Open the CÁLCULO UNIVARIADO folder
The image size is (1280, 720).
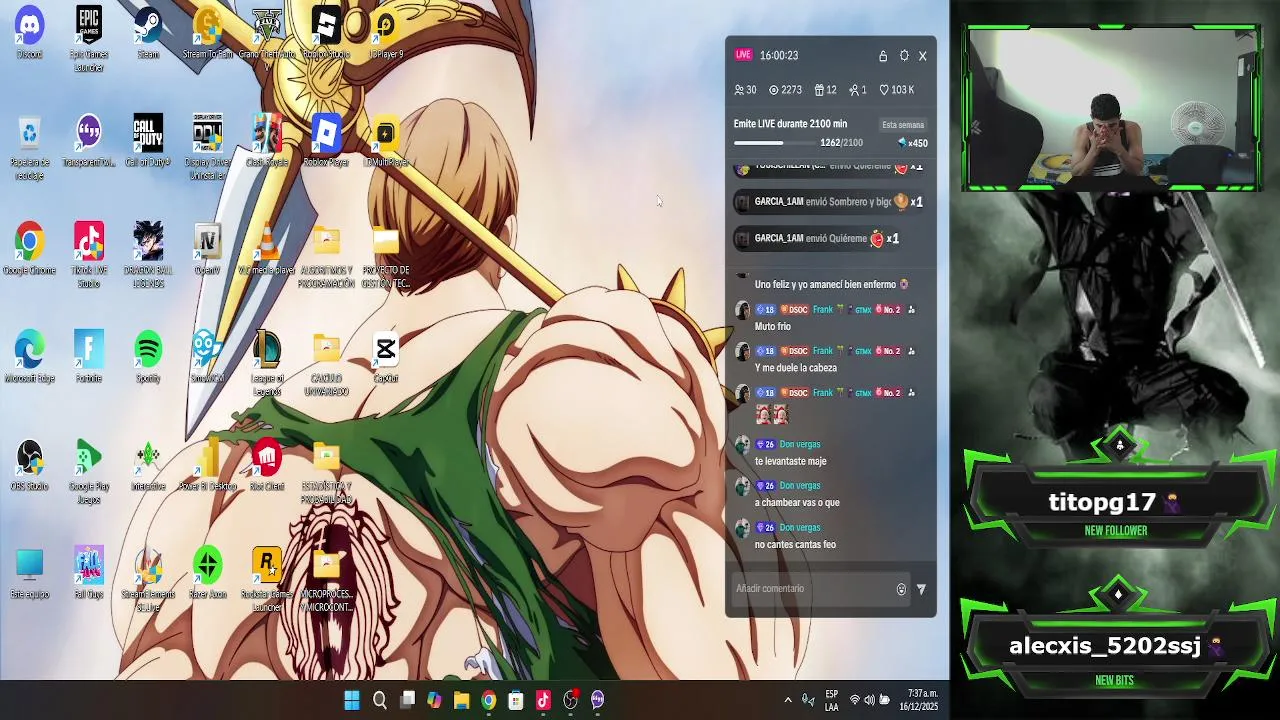(326, 364)
